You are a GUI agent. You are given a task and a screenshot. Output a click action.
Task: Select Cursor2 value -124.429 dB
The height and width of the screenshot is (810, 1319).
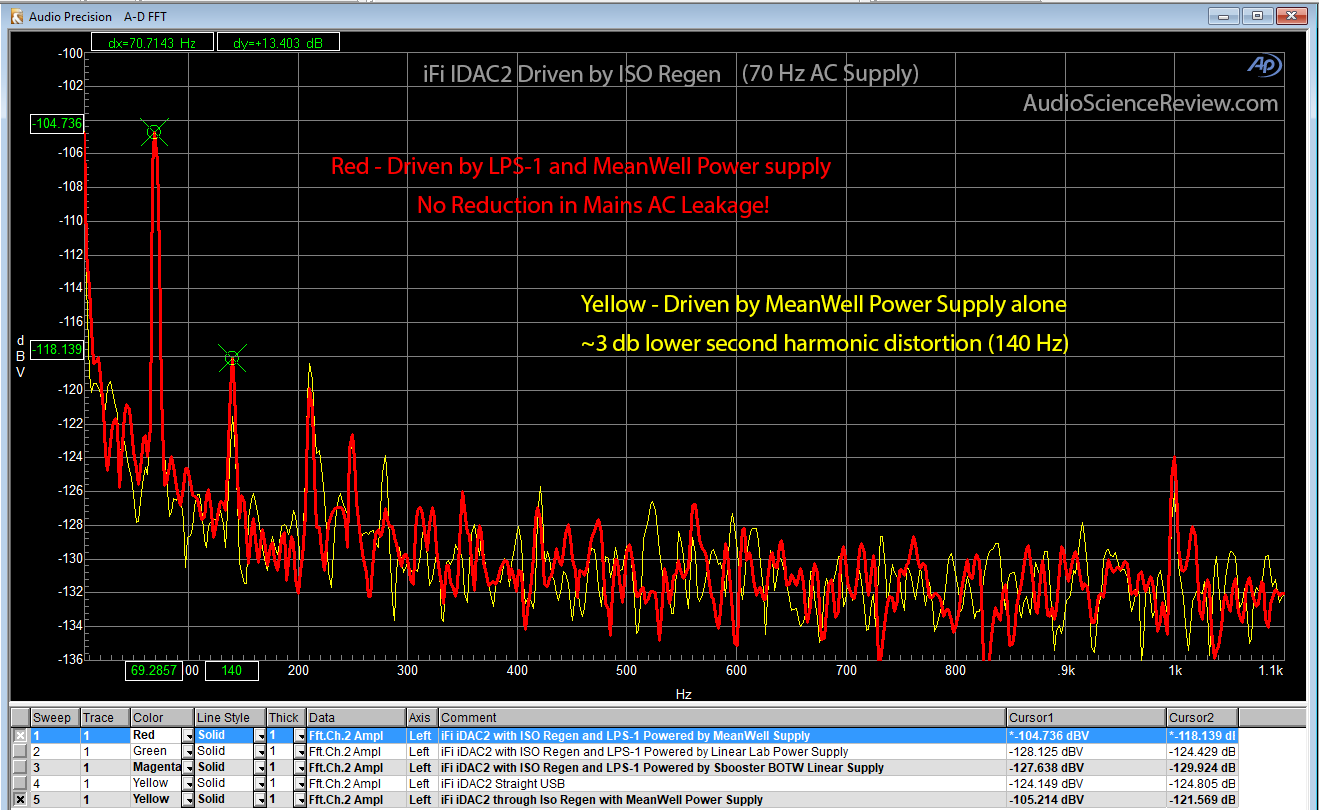pyautogui.click(x=1203, y=751)
